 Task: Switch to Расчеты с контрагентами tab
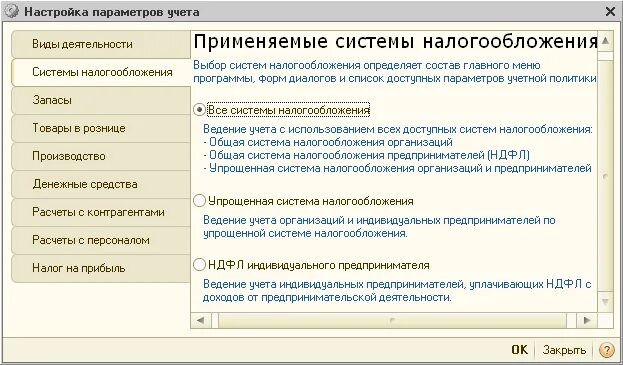(x=101, y=212)
